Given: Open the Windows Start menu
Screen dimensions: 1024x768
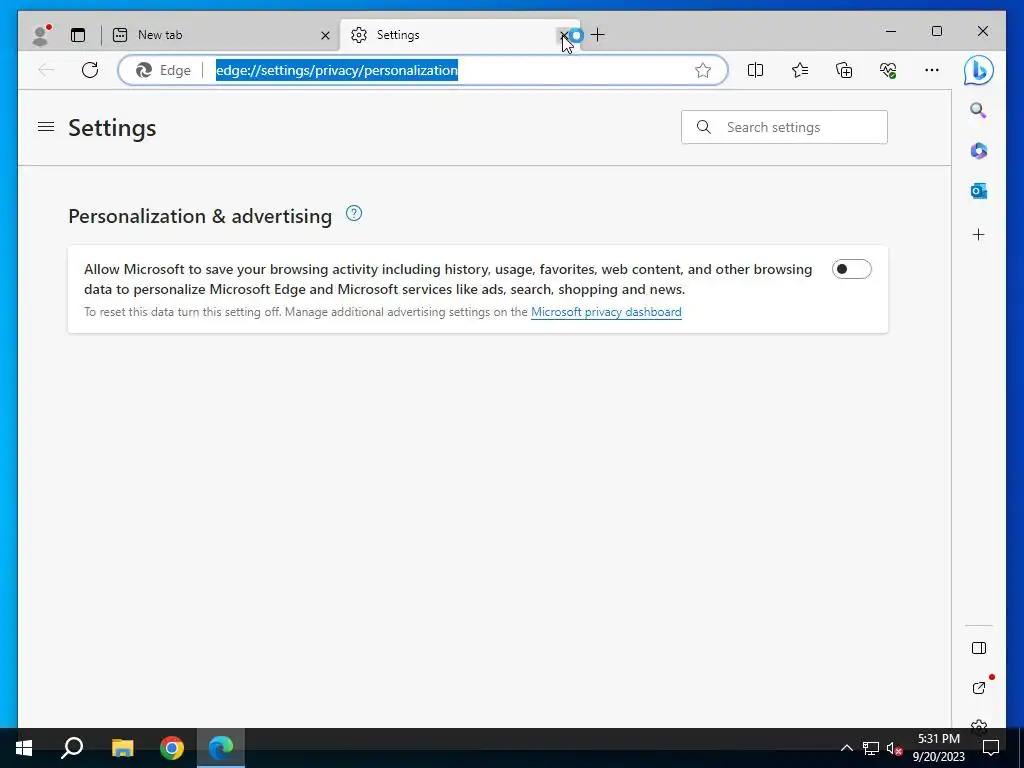Looking at the screenshot, I should pos(24,748).
